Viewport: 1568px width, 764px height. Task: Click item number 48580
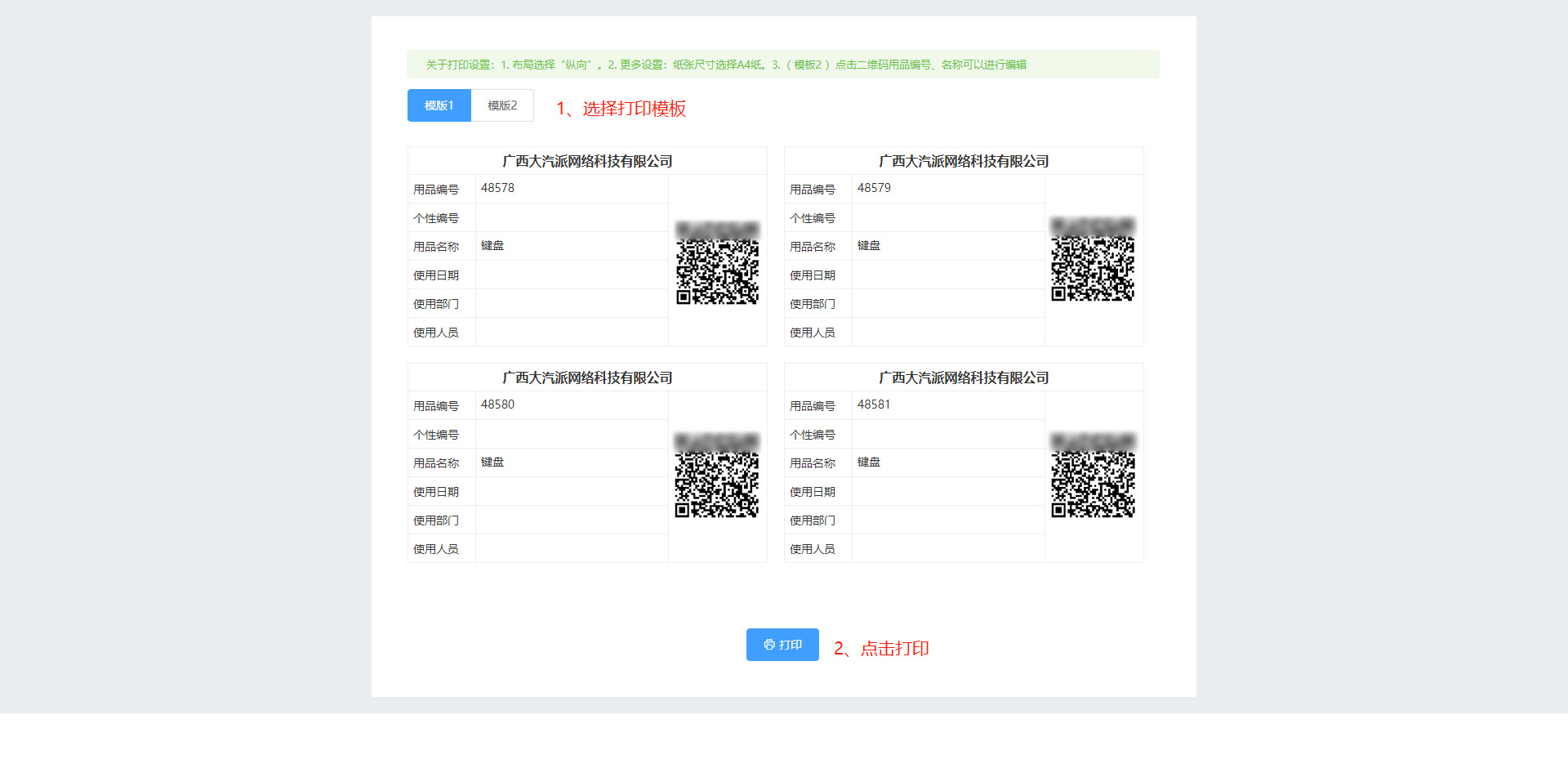pyautogui.click(x=497, y=404)
